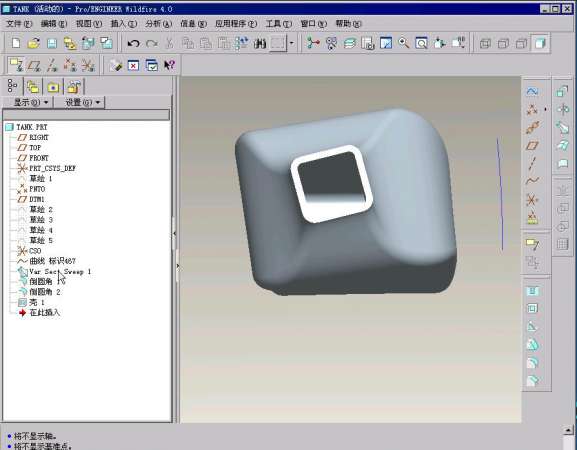Click the Shell tool icon in right toolbar
Screen dimensions: 577x450
[532, 308]
